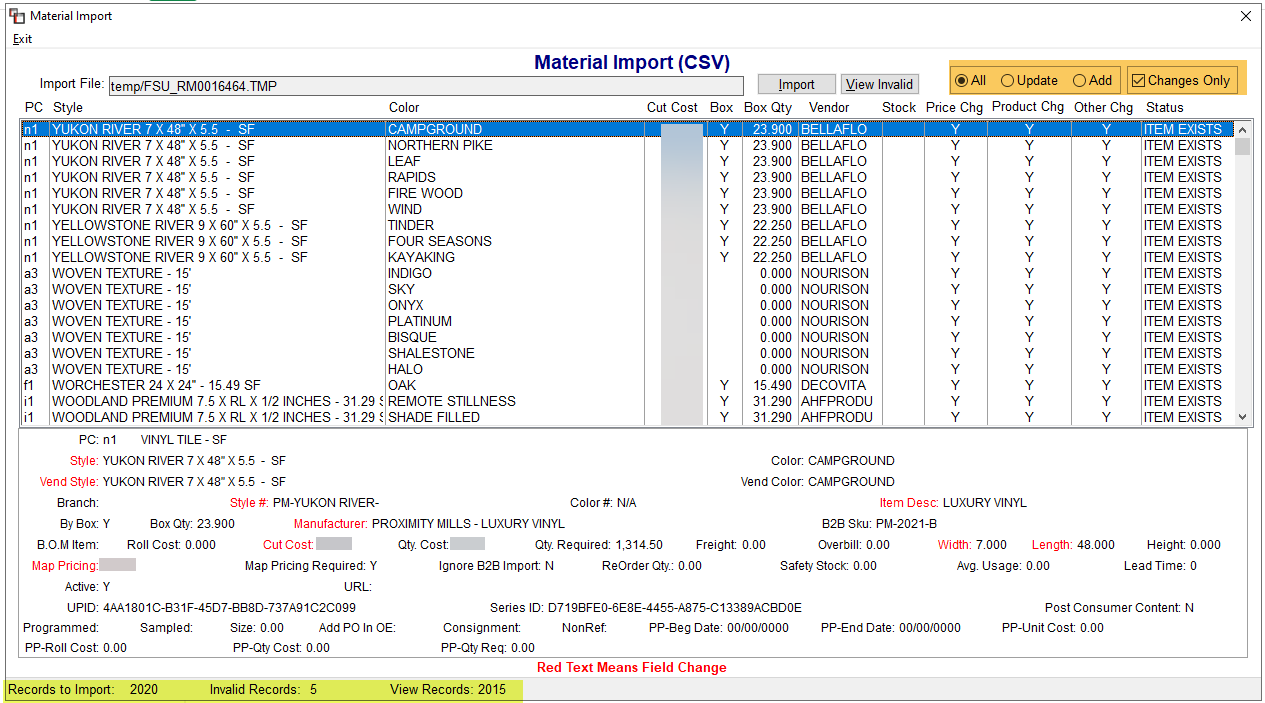
Task: Click the UPID value in details
Action: 229,607
